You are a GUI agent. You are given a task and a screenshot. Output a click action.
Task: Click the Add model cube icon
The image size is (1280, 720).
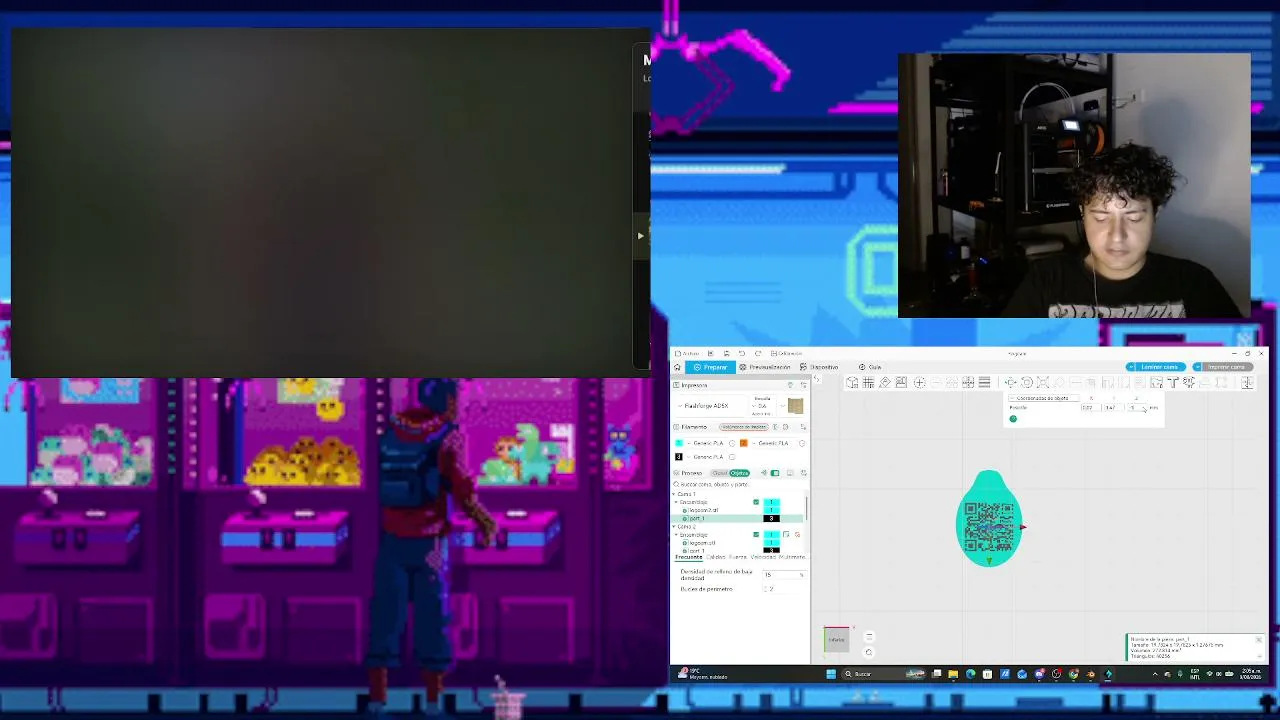(852, 382)
